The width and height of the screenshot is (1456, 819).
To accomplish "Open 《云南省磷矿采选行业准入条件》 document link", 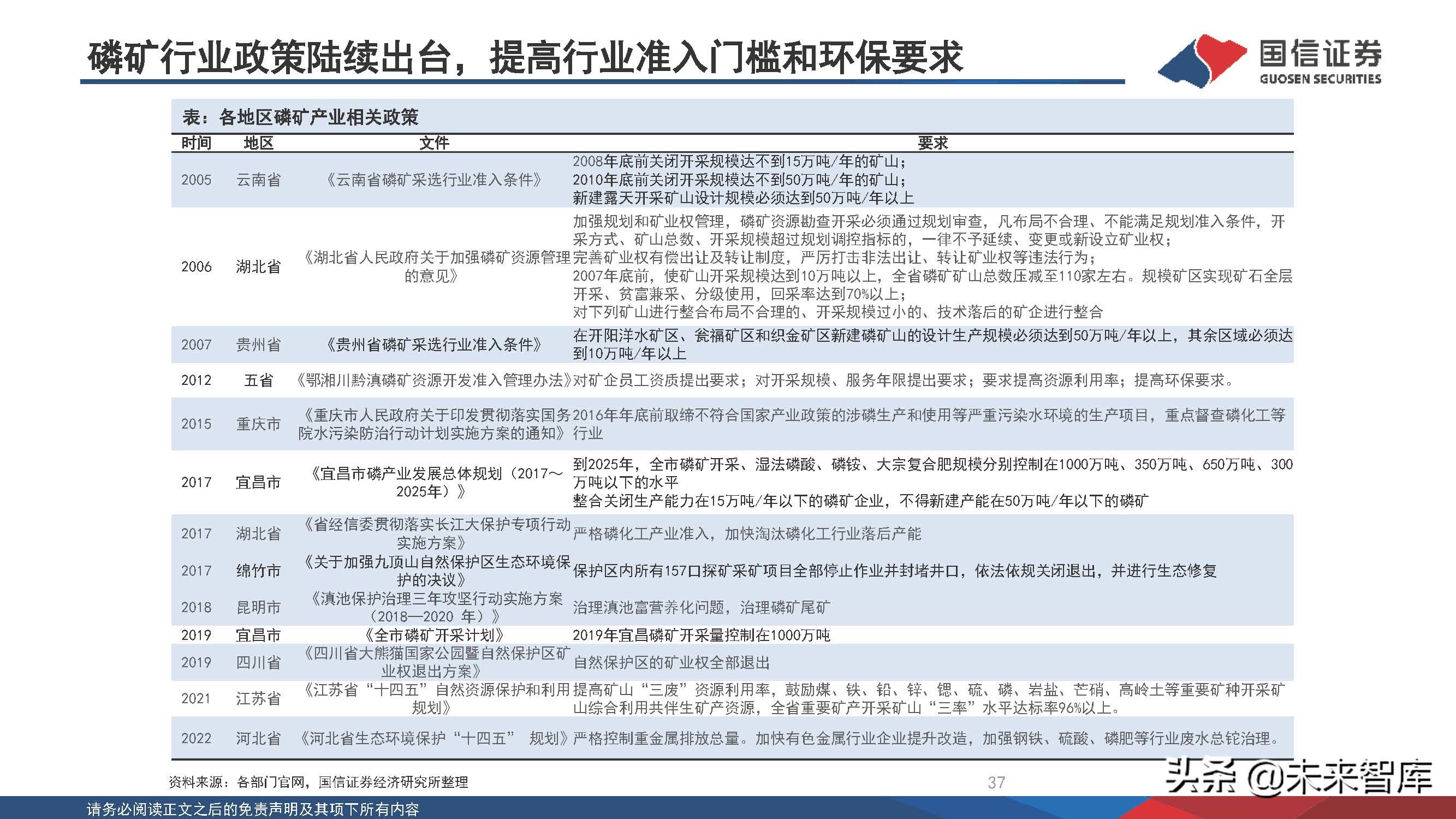I will (435, 181).
